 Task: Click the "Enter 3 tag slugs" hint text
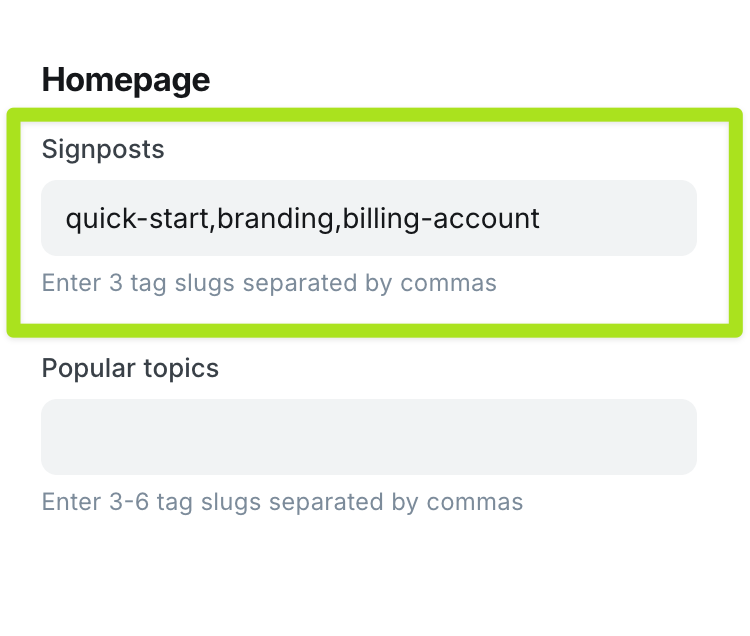(269, 283)
